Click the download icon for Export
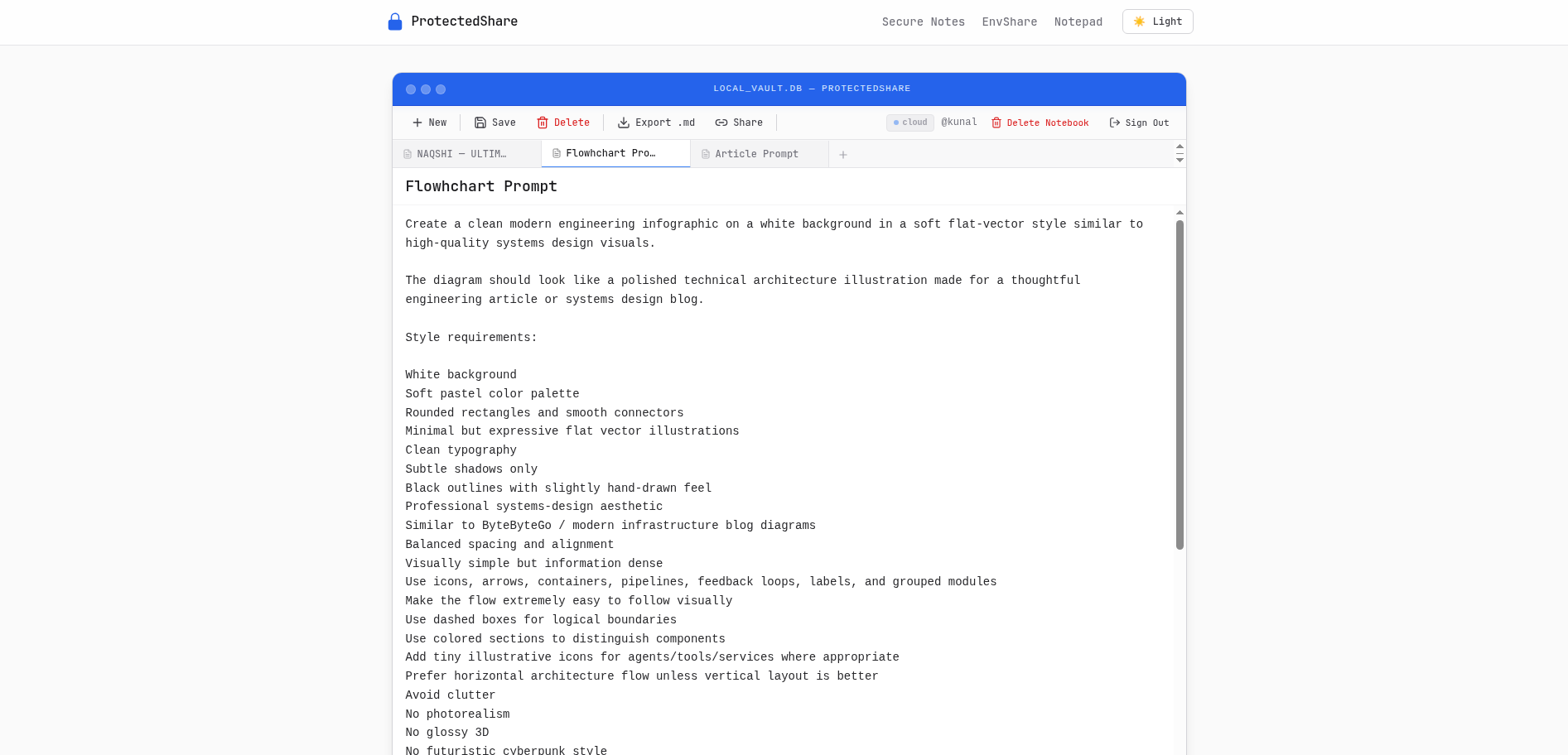 [624, 123]
